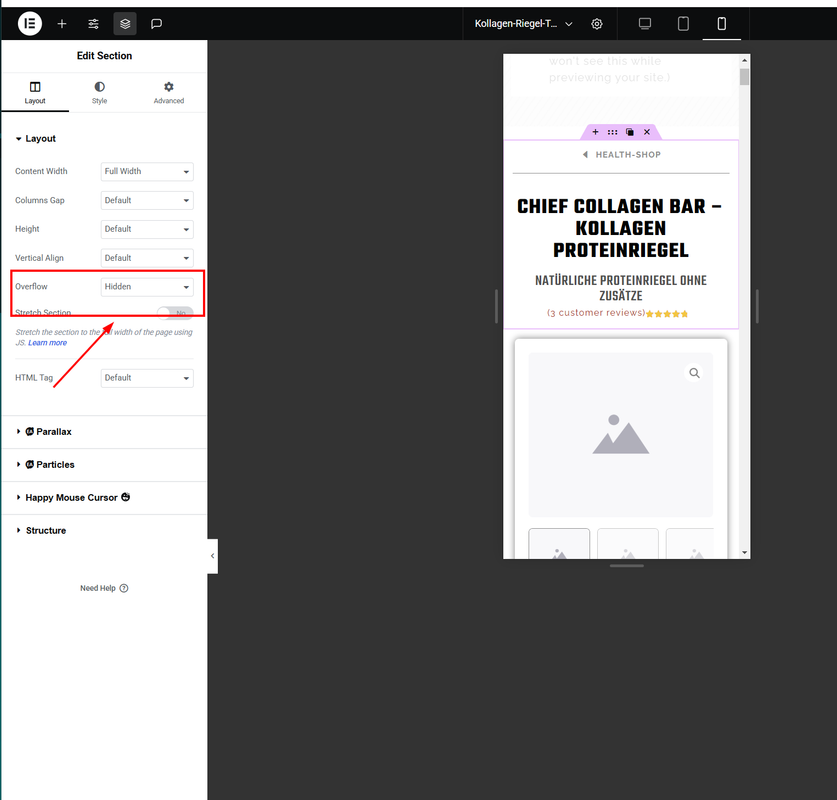
Task: Open the Elementor logo menu
Action: (30, 23)
